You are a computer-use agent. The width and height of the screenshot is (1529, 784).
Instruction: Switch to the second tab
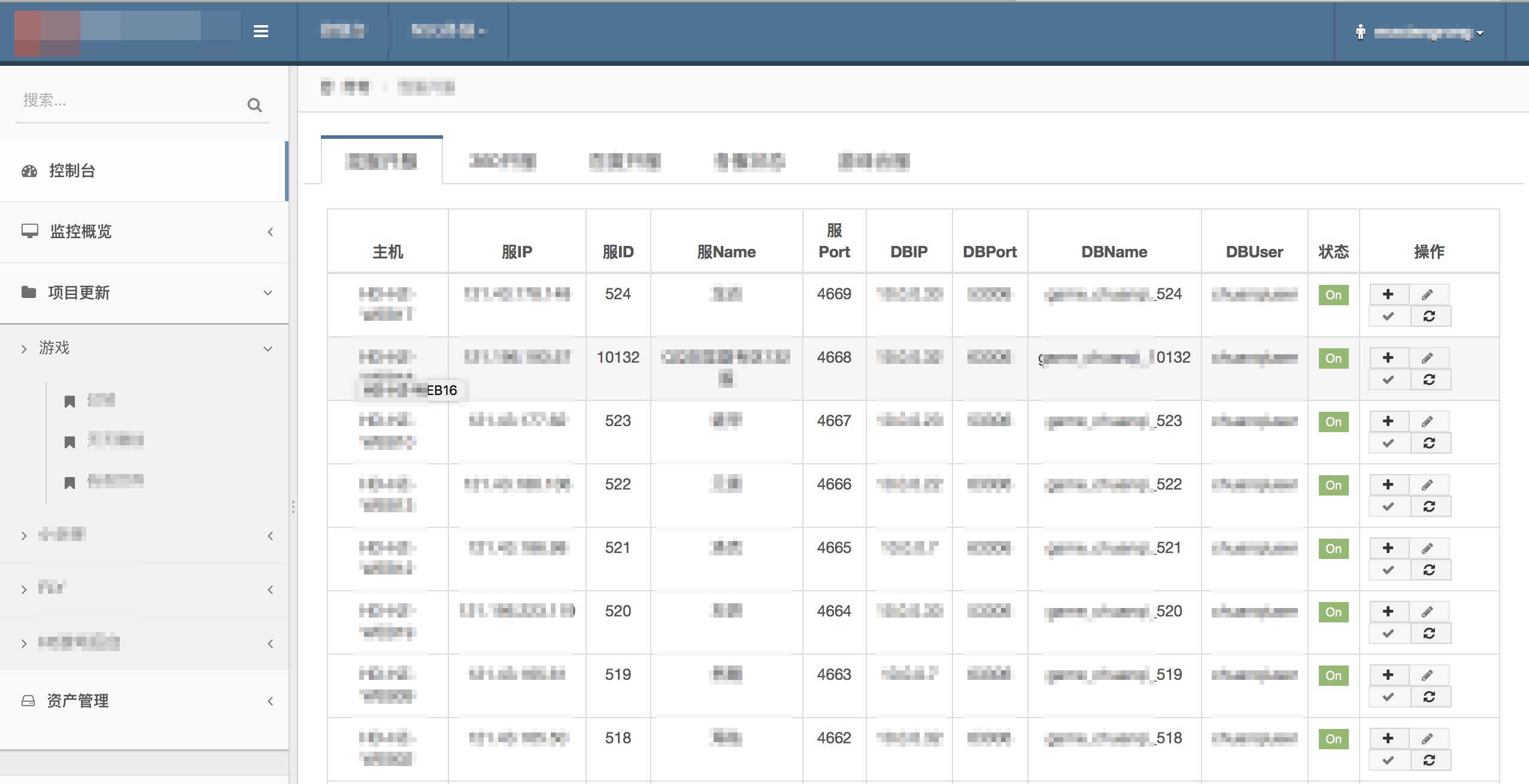point(503,161)
